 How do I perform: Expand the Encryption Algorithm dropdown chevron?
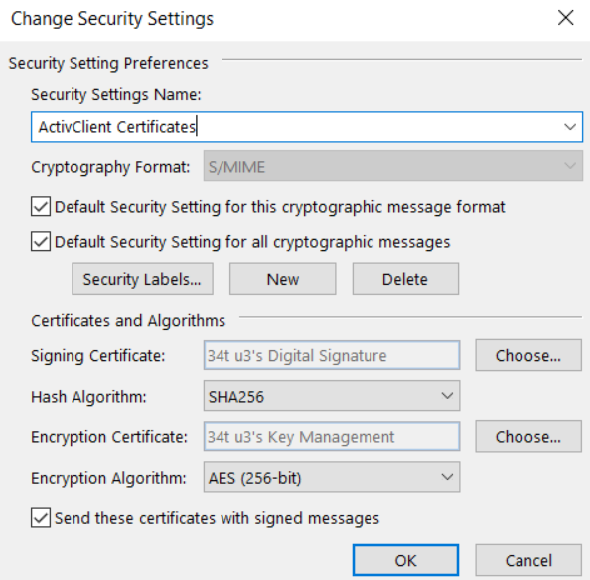click(447, 477)
